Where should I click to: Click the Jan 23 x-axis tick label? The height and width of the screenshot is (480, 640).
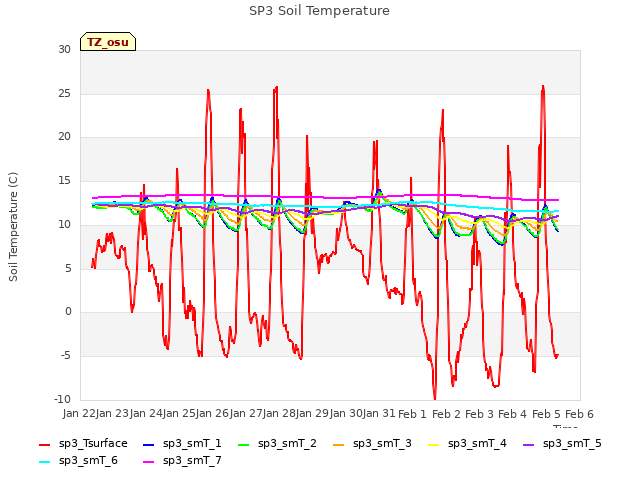[112, 414]
